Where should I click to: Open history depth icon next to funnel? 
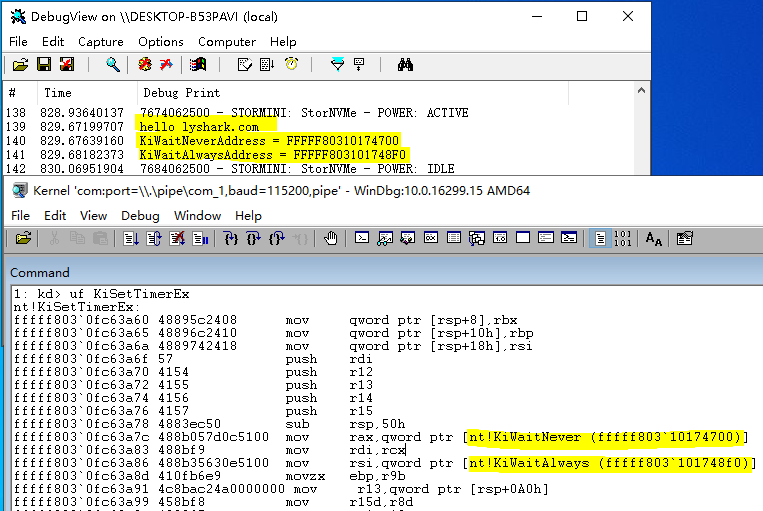(x=359, y=64)
